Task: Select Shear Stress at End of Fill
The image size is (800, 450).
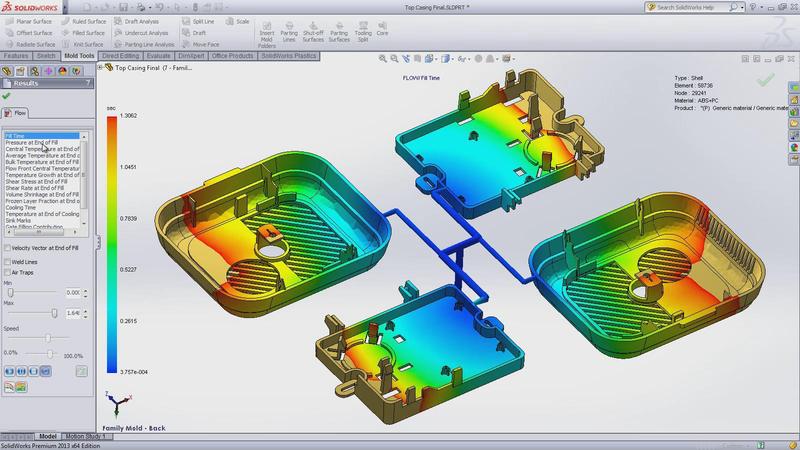Action: point(36,181)
